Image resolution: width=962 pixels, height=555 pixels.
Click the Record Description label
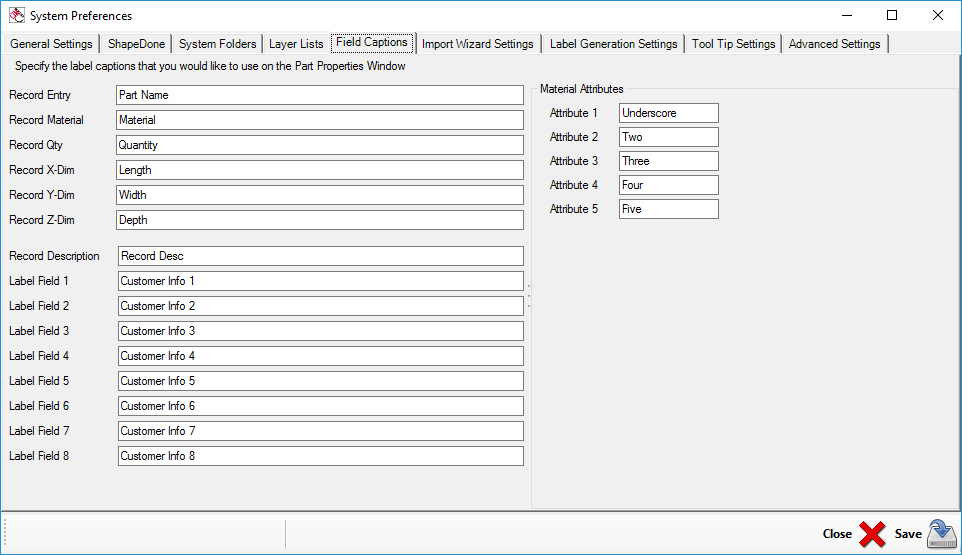pyautogui.click(x=54, y=256)
